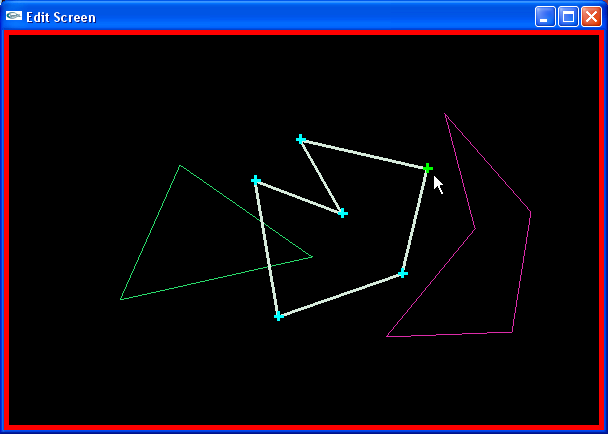608x434 pixels.
Task: Pick the leftmost cyan vertex of the white polygon
Action: [x=256, y=181]
